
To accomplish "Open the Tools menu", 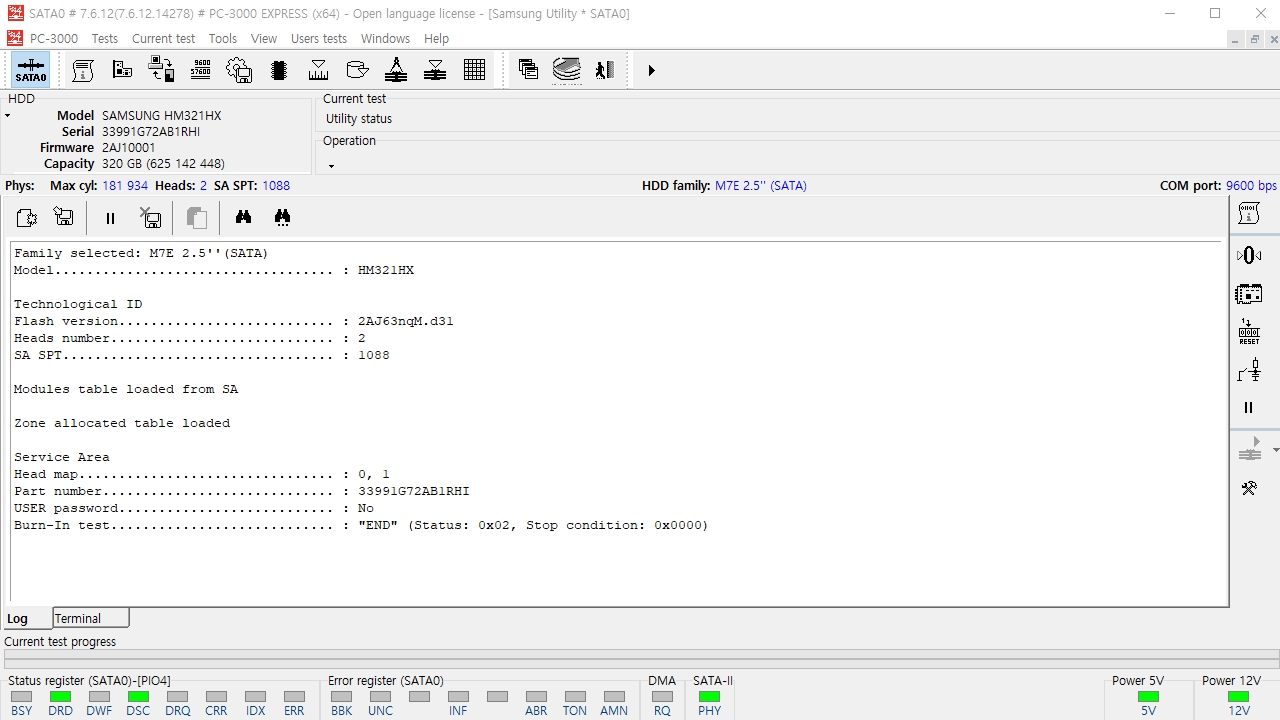I will (223, 38).
